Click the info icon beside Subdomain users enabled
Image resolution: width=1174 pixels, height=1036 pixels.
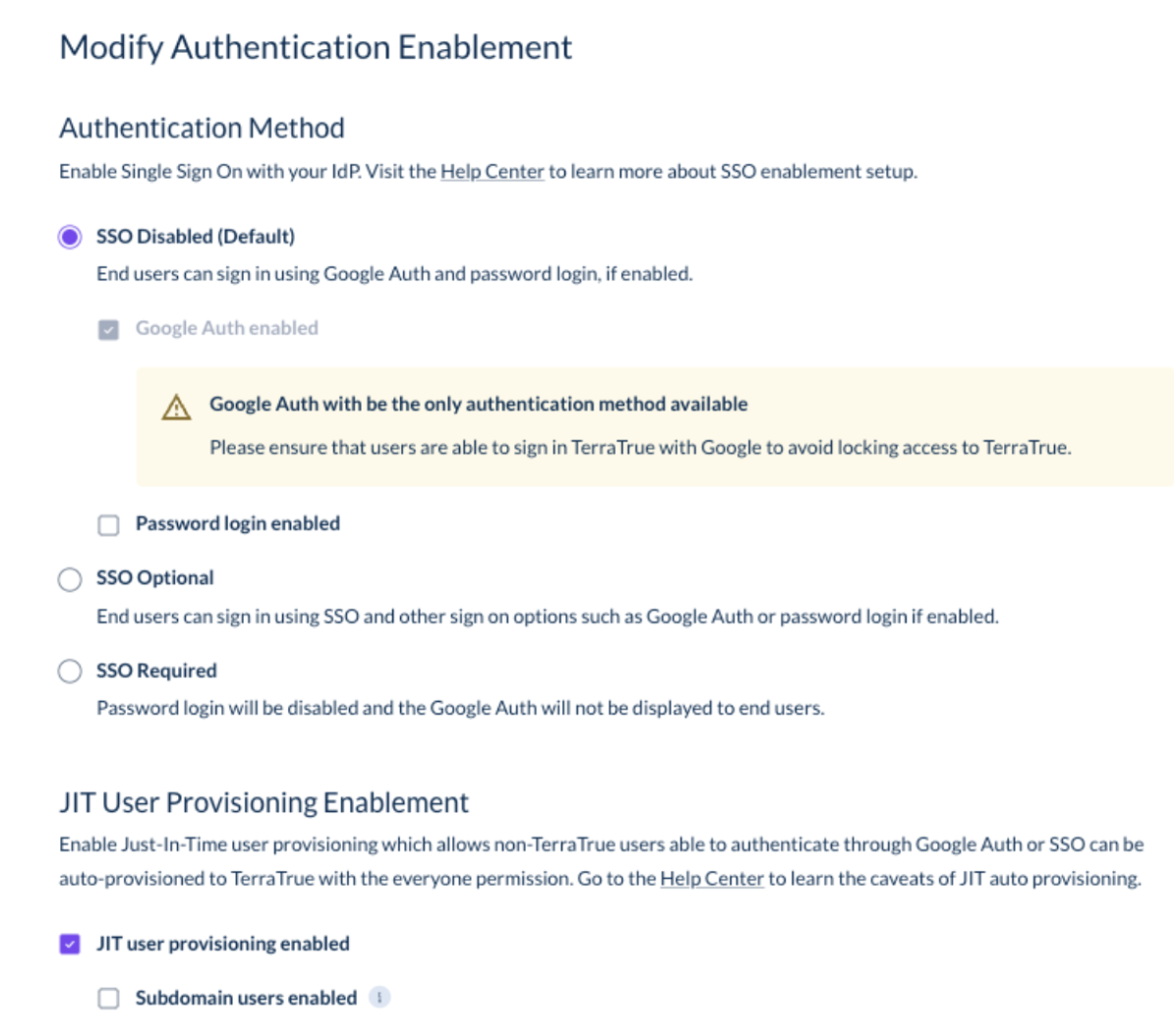pyautogui.click(x=380, y=997)
